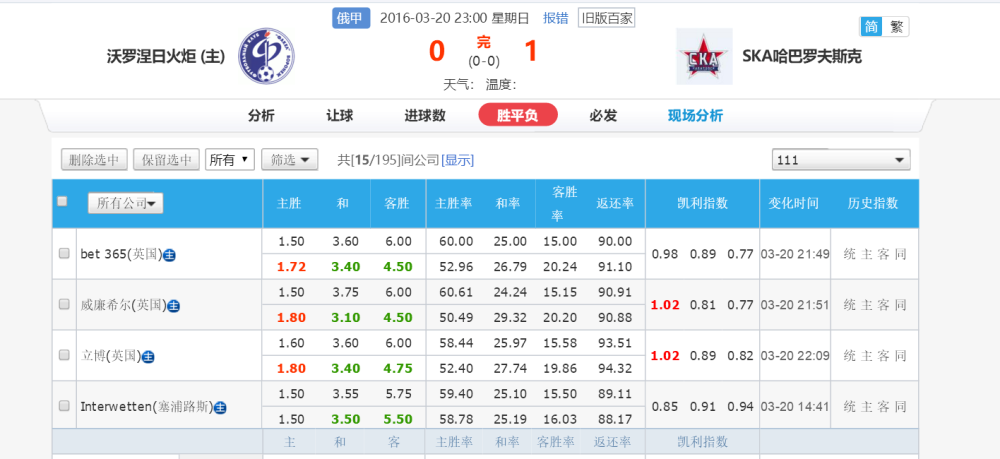Screen dimensions: 1000x459
Task: Check the bet 365 row checkbox
Action: pos(64,253)
